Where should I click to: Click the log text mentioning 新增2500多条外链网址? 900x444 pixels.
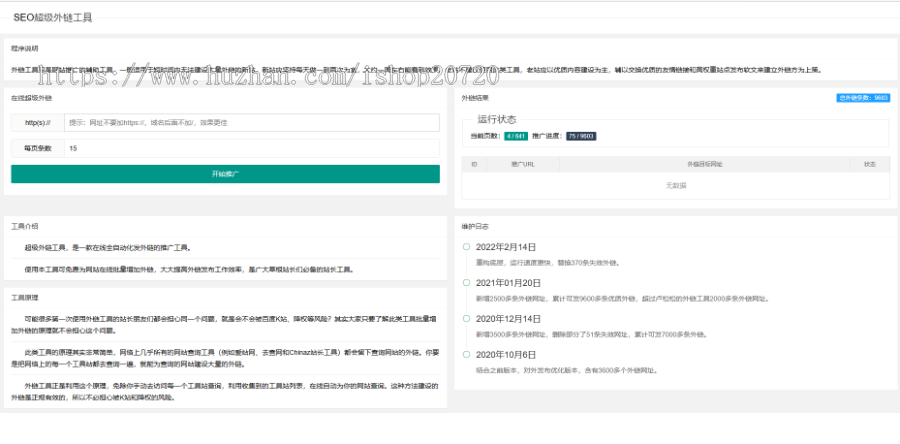click(622, 298)
